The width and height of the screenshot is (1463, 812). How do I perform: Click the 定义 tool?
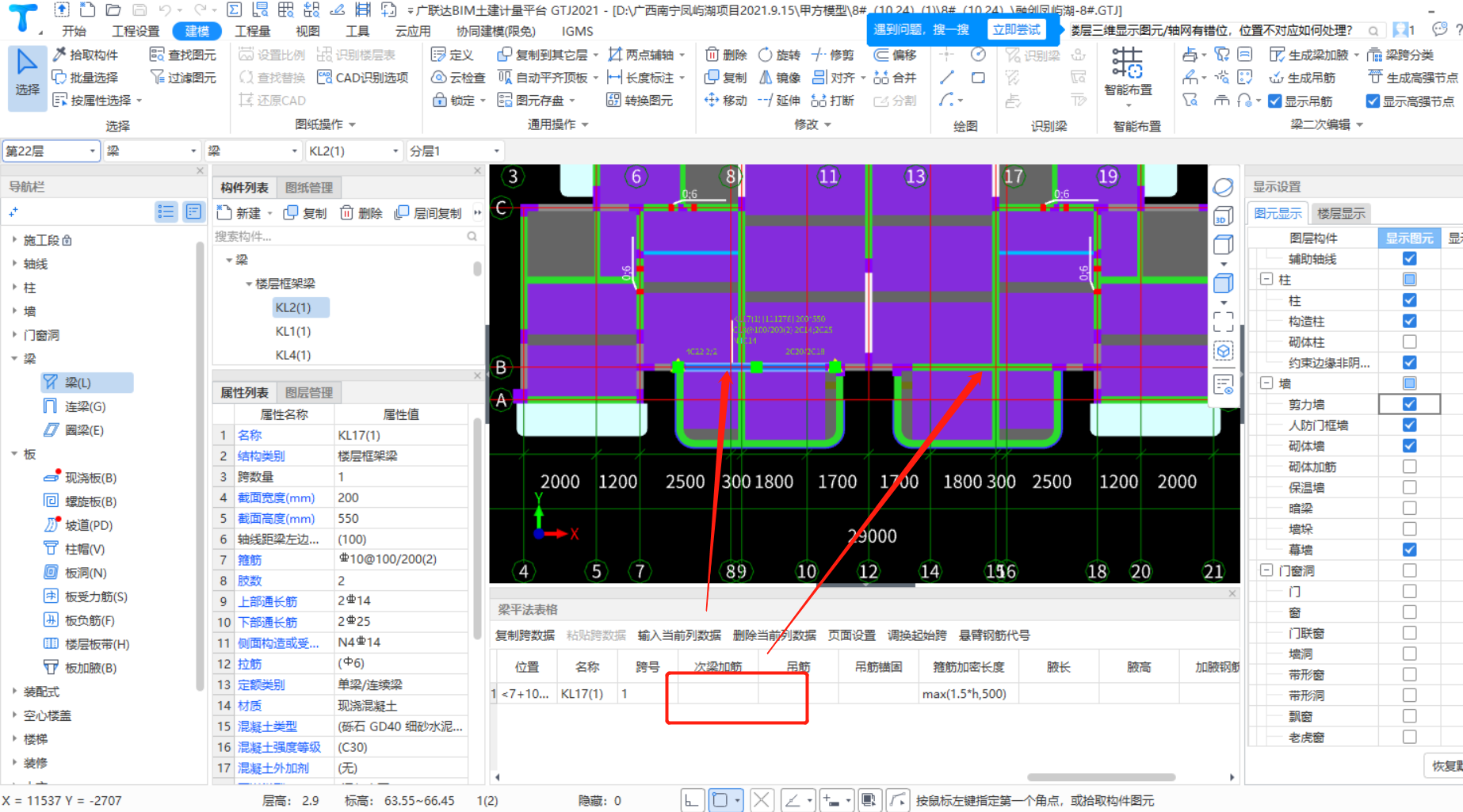pos(453,55)
